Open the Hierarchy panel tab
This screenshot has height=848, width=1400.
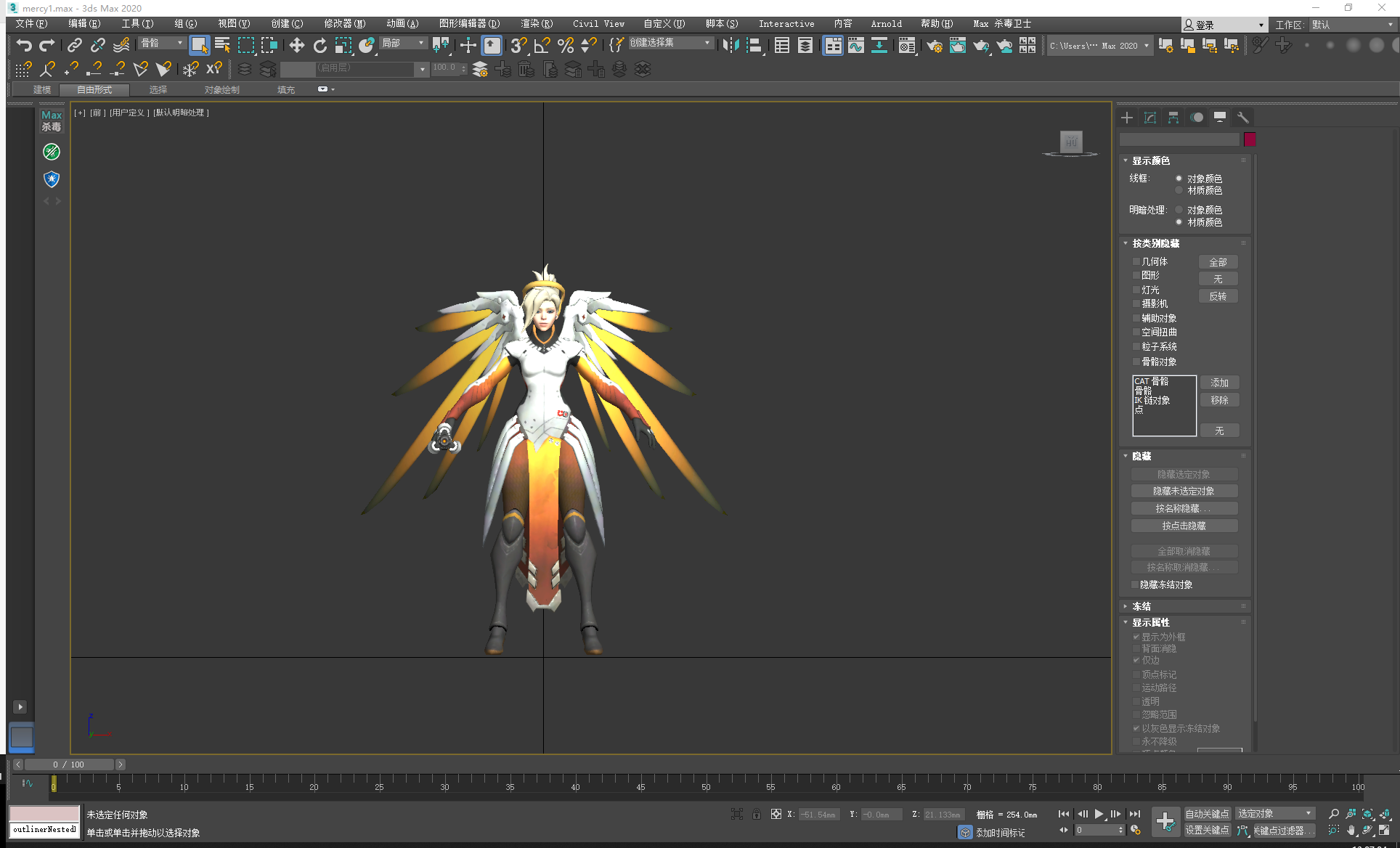pyautogui.click(x=1173, y=118)
